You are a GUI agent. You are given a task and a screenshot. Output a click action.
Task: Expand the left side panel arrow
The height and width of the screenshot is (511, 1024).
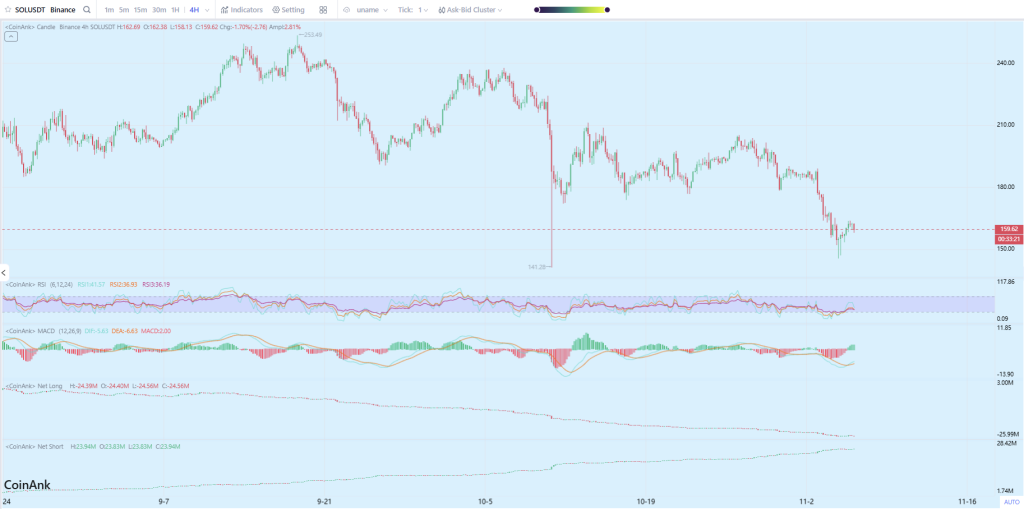coord(4,272)
